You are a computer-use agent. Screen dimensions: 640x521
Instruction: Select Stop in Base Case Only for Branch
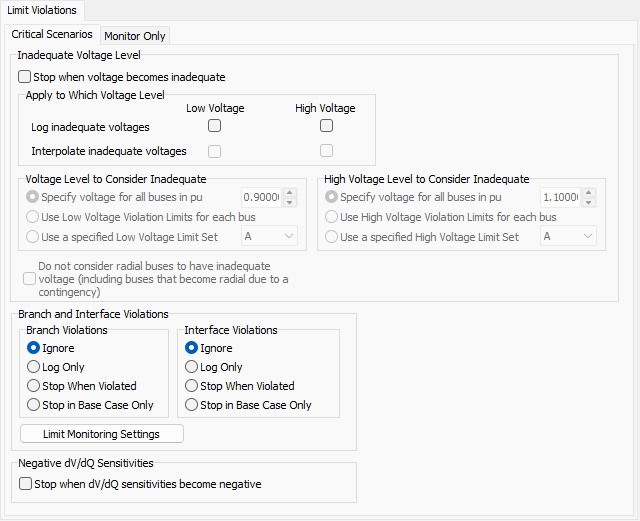click(35, 405)
